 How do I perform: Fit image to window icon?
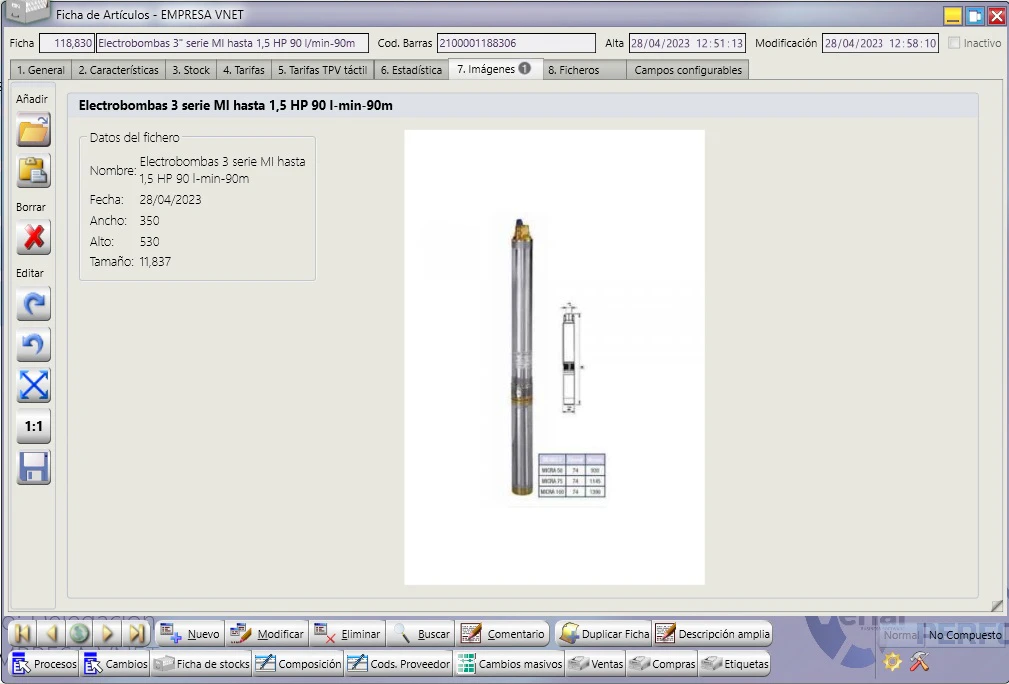[x=33, y=385]
